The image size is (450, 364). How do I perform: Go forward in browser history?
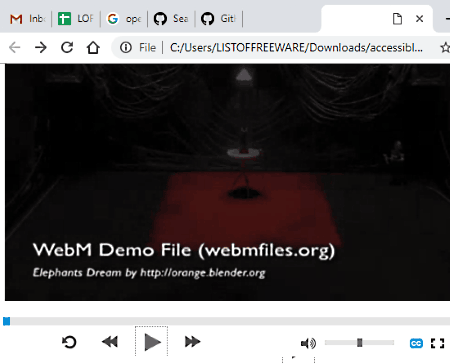click(x=41, y=48)
